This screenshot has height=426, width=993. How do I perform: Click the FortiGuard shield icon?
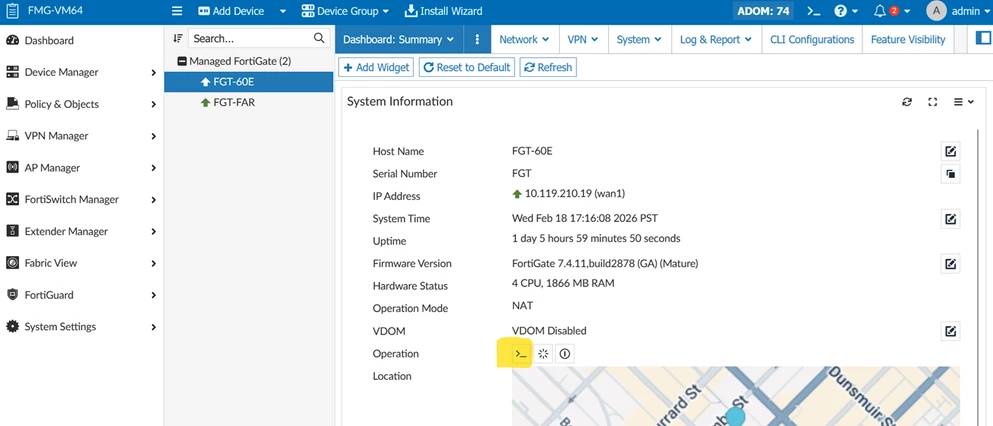pos(12,295)
